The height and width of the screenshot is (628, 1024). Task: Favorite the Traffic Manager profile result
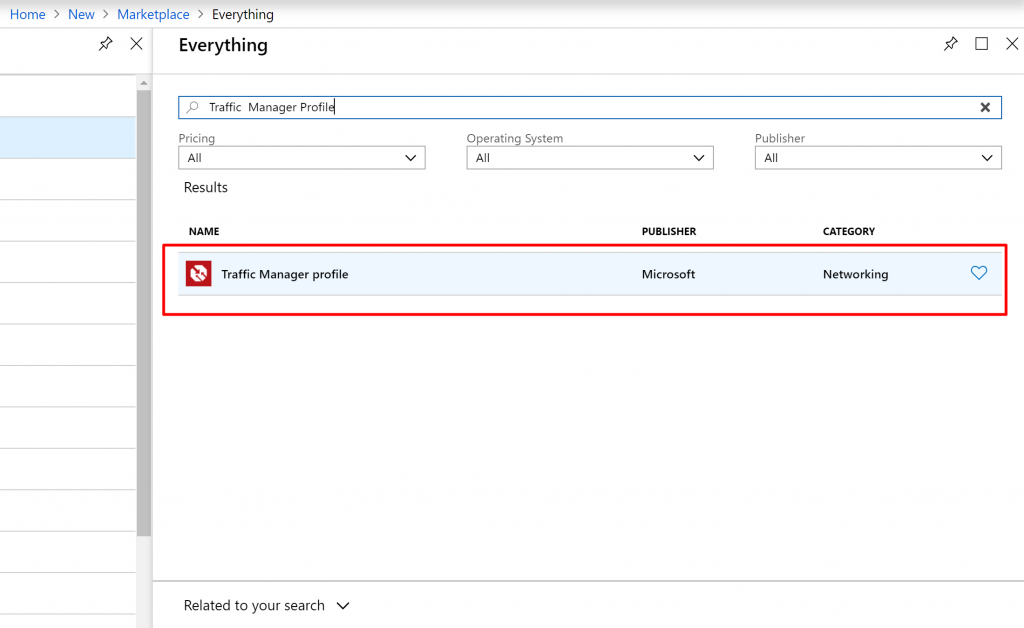979,273
